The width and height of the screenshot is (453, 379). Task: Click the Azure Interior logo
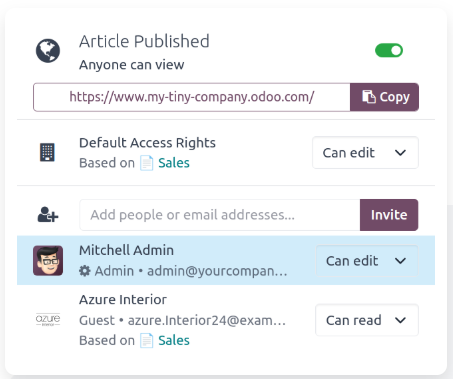[x=48, y=320]
